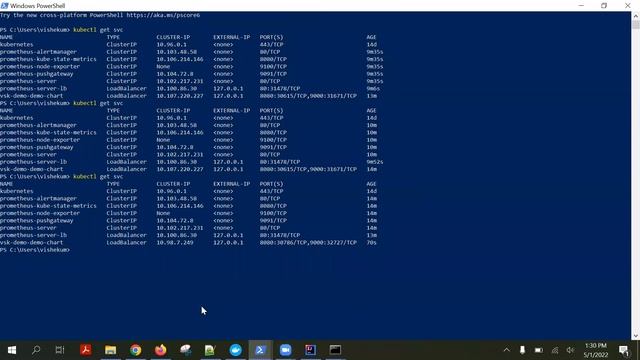Screen dimensions: 640x360
Task: Click 10.107.220.227 in second table
Action: pos(180,169)
